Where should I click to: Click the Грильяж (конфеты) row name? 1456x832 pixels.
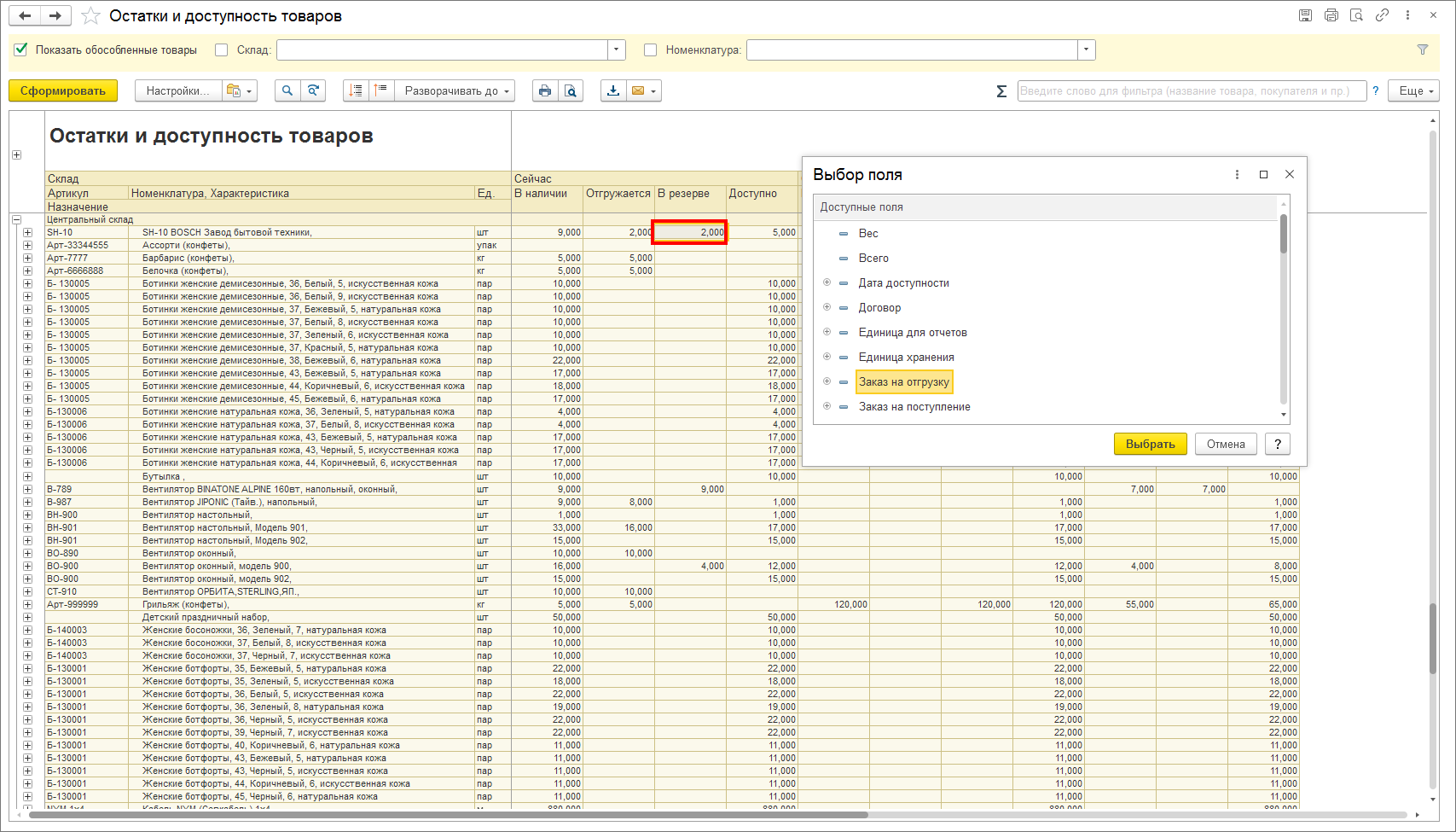pos(186,604)
